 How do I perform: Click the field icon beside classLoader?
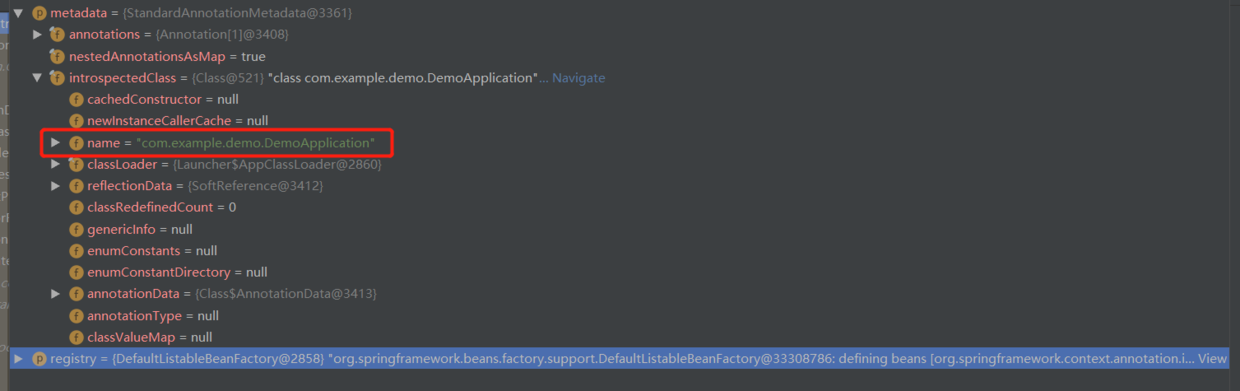pyautogui.click(x=76, y=164)
